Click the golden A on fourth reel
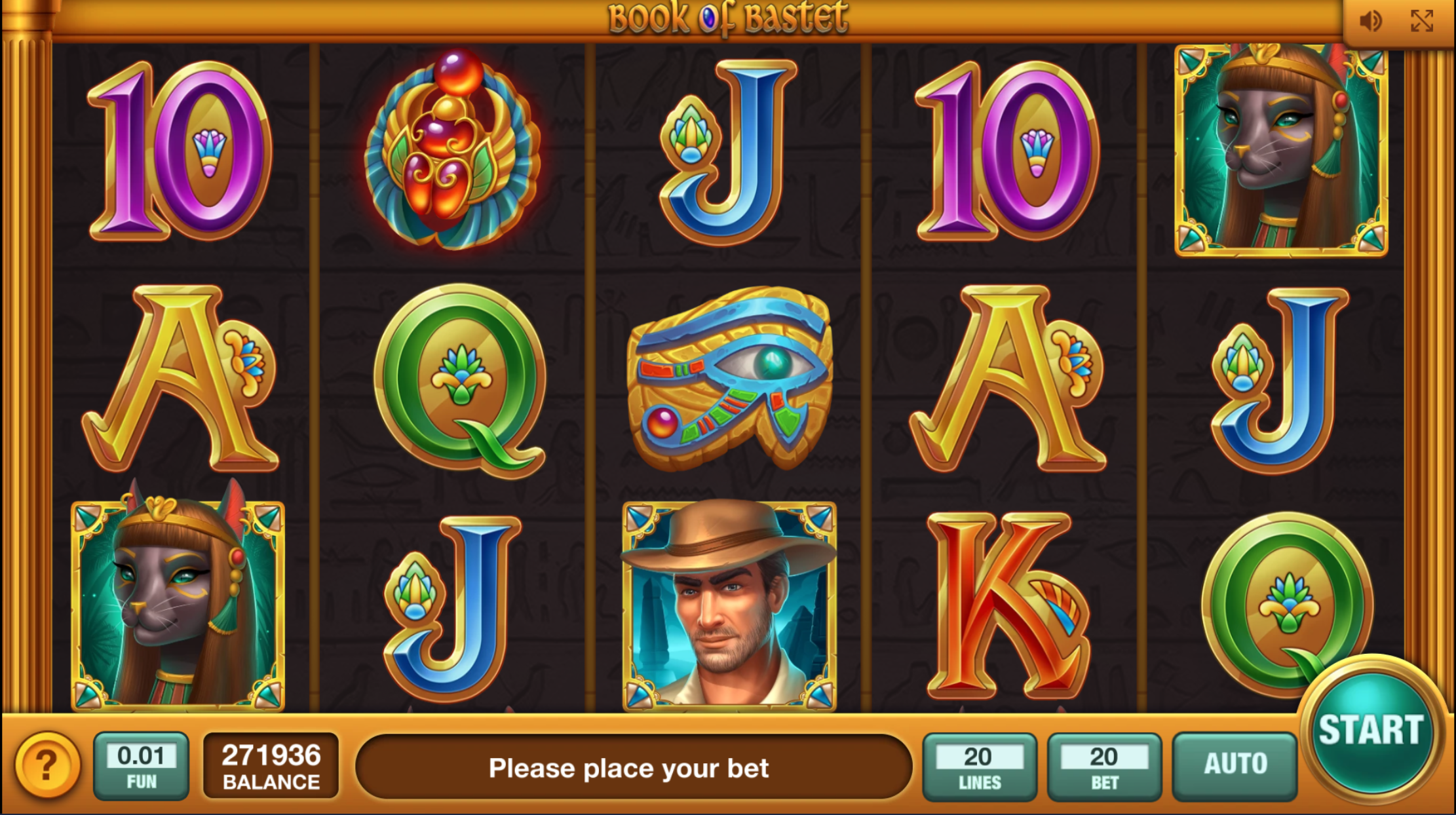 1008,379
